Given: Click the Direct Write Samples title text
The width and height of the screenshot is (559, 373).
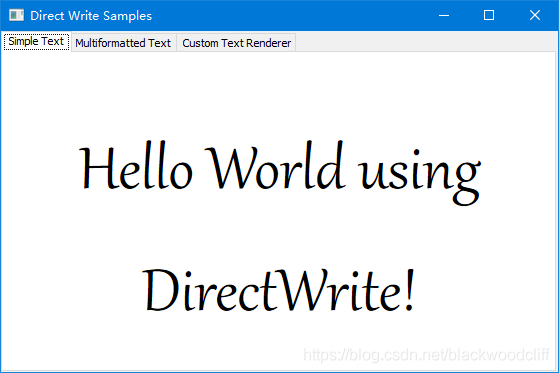Looking at the screenshot, I should [x=91, y=16].
